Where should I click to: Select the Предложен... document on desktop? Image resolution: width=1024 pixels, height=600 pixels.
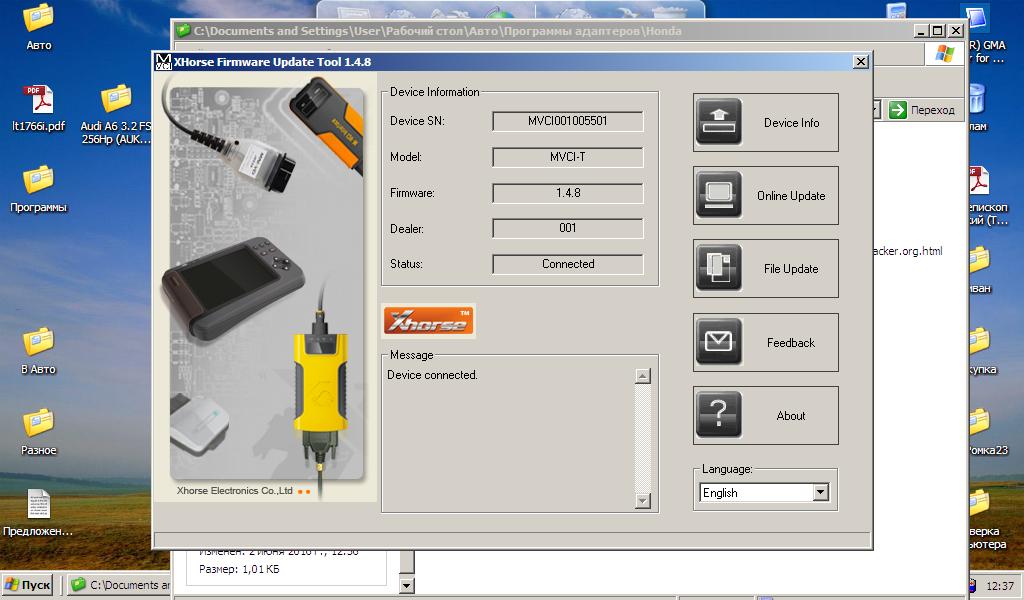click(x=39, y=513)
